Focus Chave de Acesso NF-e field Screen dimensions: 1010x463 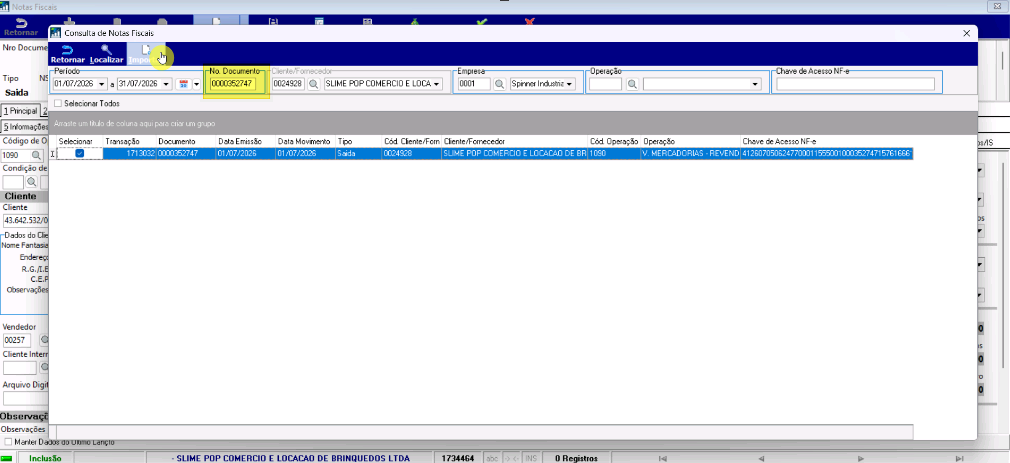[x=855, y=84]
